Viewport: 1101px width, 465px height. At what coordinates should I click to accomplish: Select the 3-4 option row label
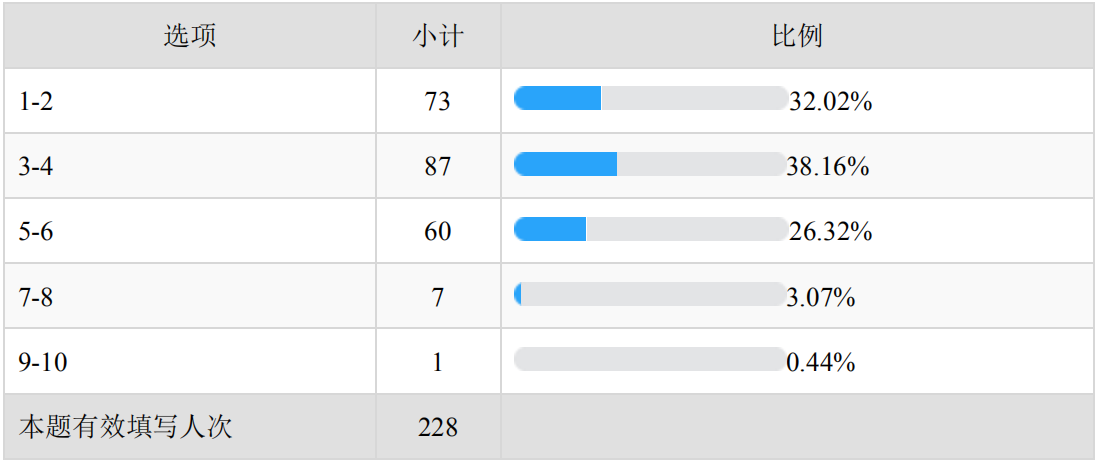[x=36, y=167]
